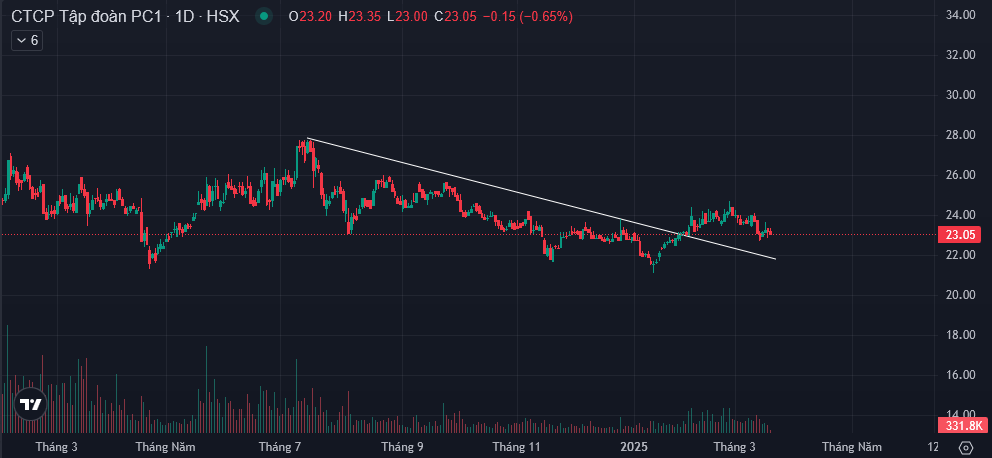Open the TradingView logo
Screen dimensions: 992x458
tap(30, 404)
